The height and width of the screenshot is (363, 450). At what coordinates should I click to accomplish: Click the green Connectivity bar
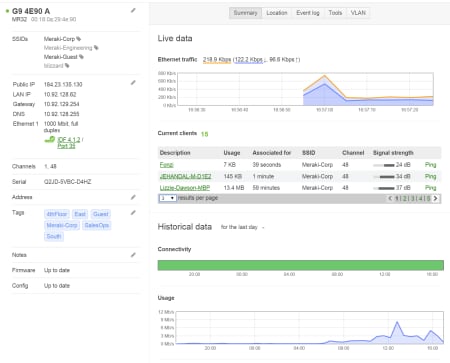click(301, 265)
